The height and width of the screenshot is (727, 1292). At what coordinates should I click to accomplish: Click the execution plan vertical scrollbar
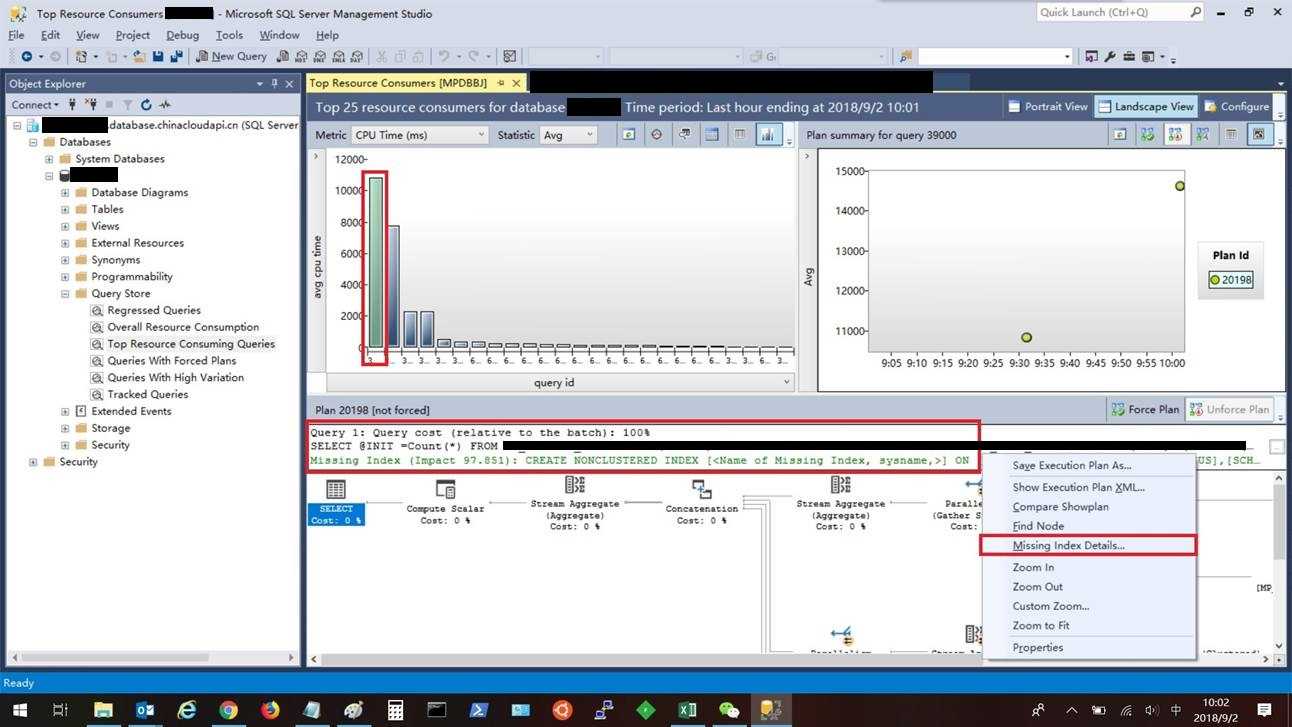(1278, 564)
